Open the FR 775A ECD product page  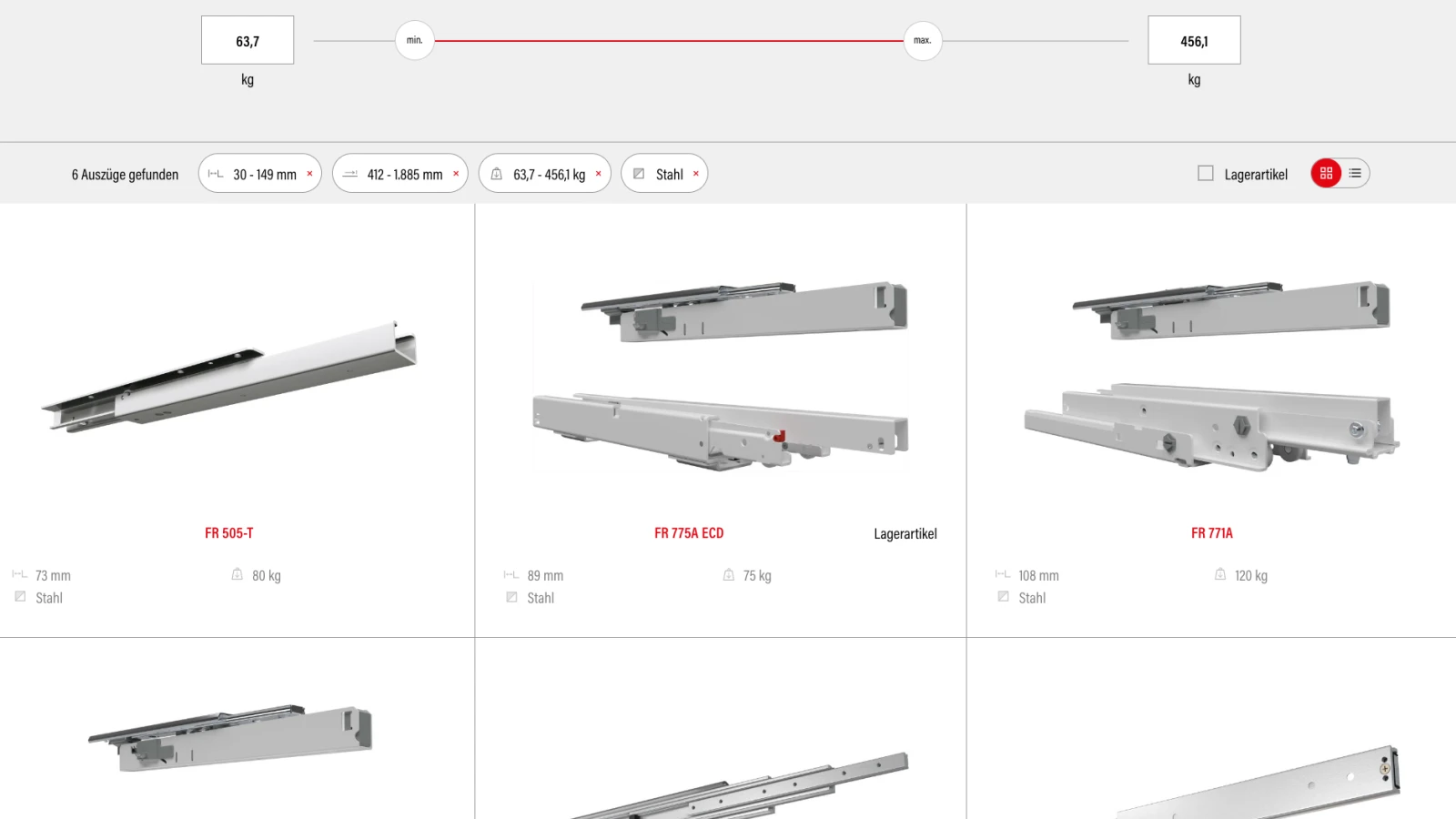[x=688, y=532]
